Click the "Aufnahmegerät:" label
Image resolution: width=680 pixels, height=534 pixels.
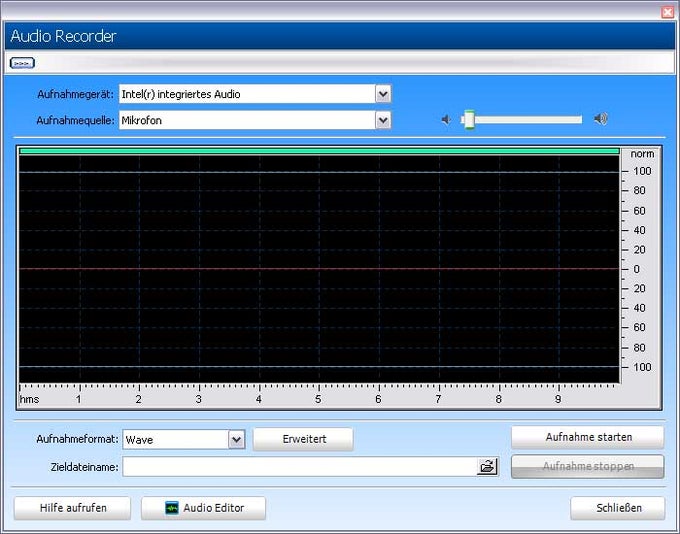click(x=75, y=94)
